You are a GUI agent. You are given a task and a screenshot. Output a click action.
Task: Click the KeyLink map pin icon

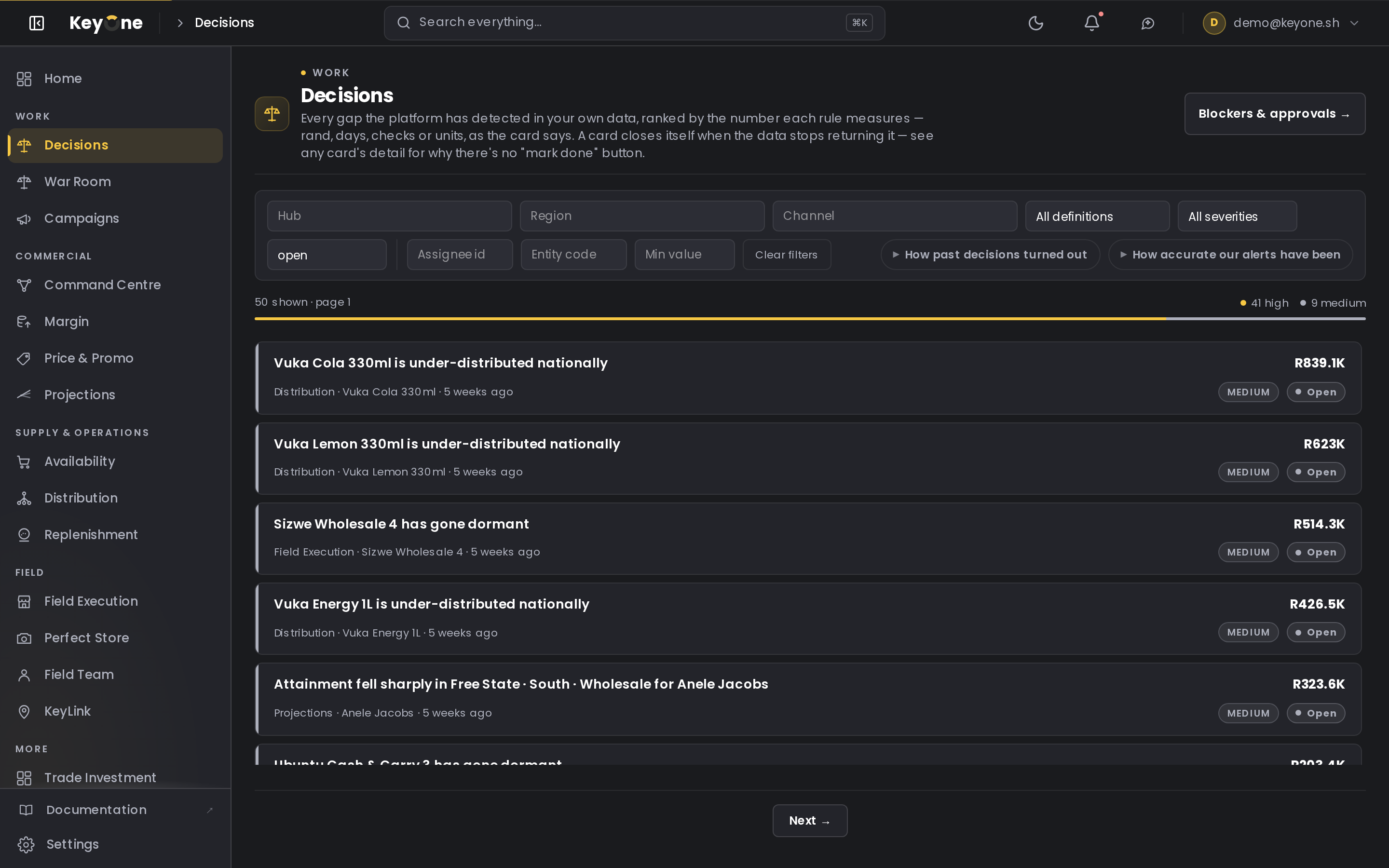(x=24, y=711)
